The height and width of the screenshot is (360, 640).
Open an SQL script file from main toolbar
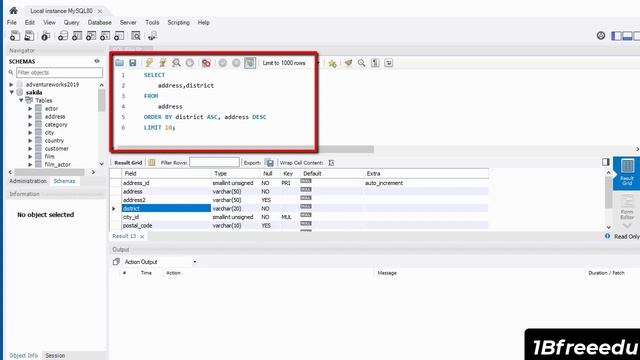29,36
